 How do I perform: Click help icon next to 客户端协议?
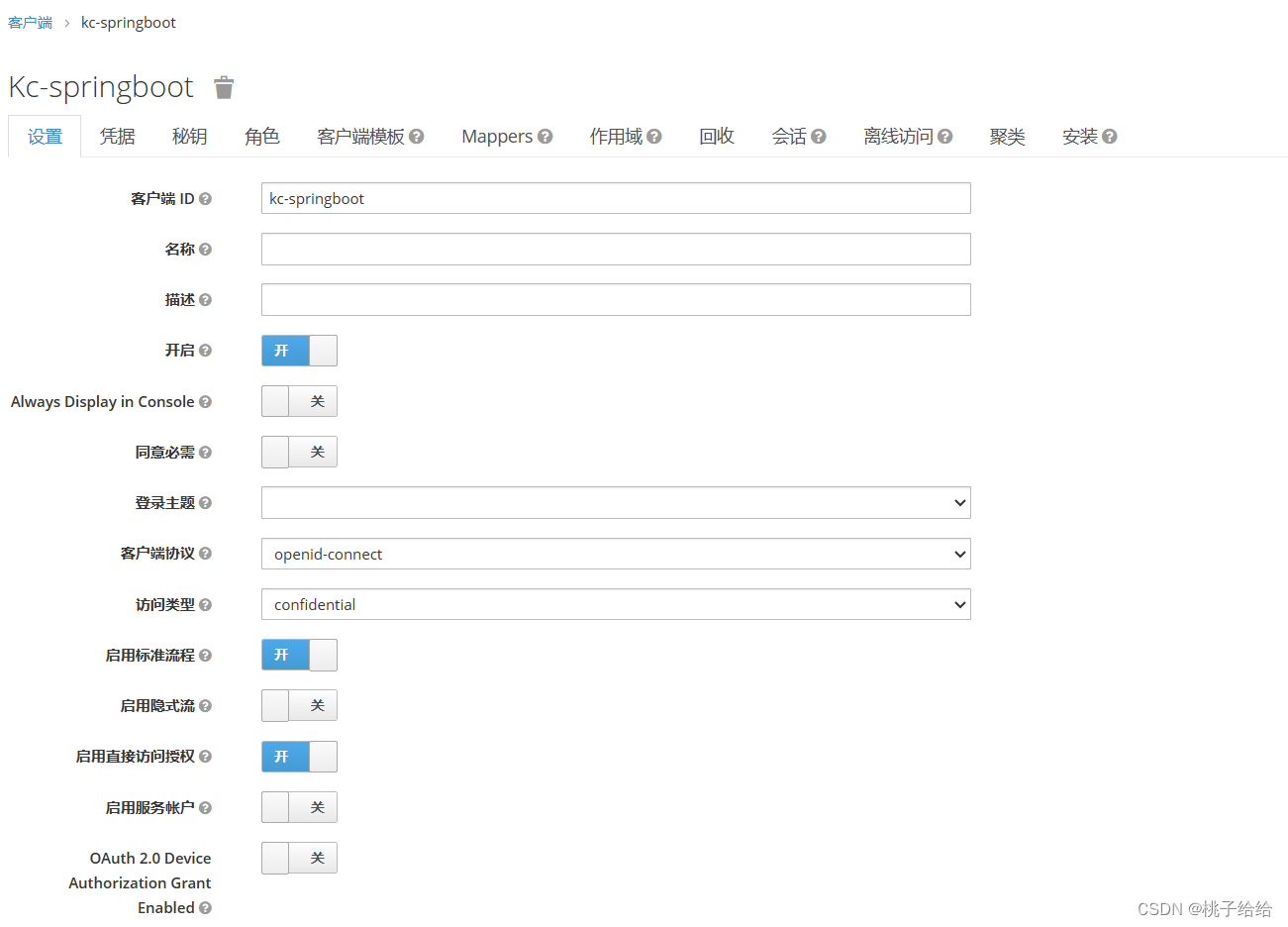pyautogui.click(x=205, y=554)
